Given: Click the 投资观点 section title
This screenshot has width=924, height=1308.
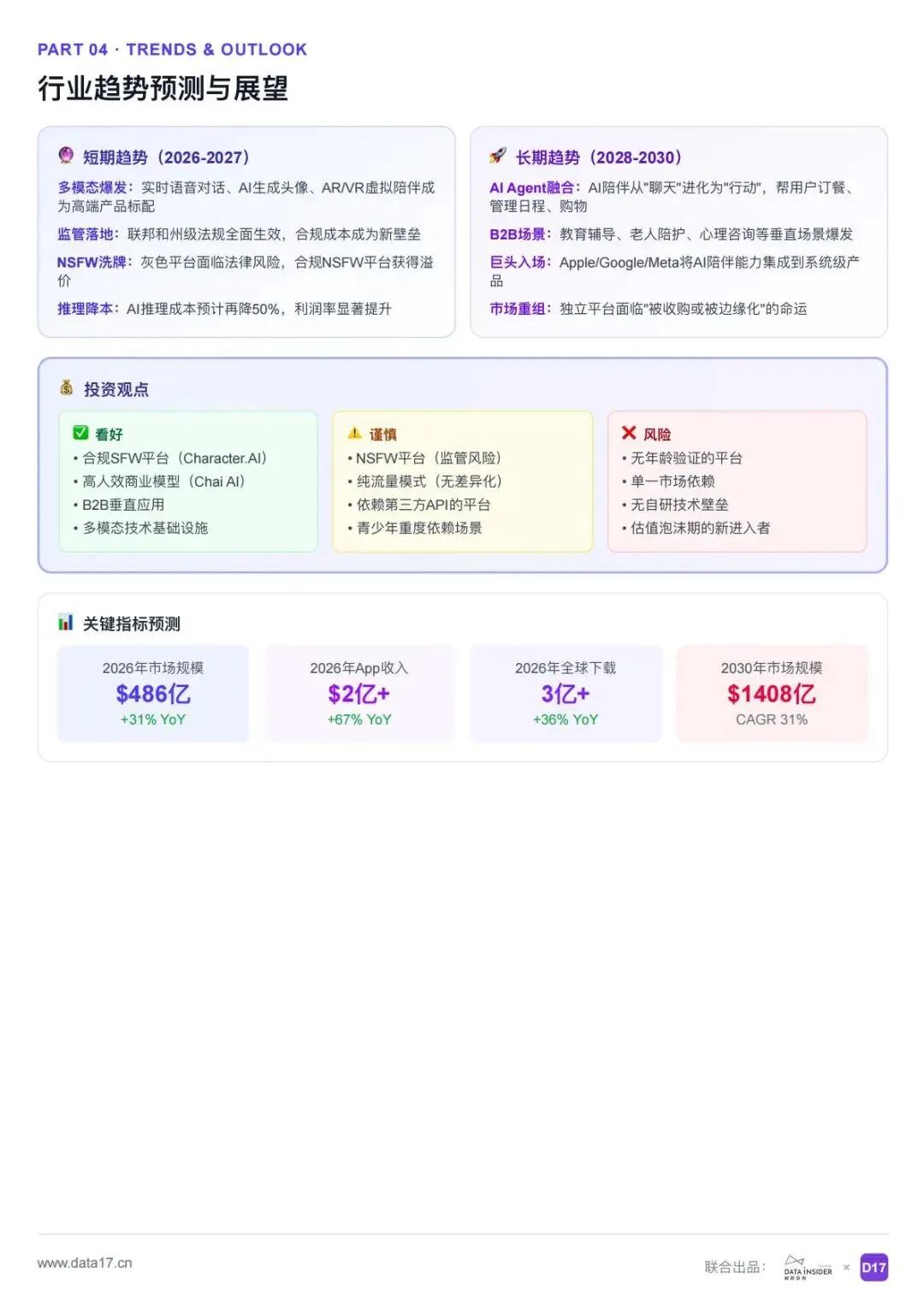Looking at the screenshot, I should (116, 389).
